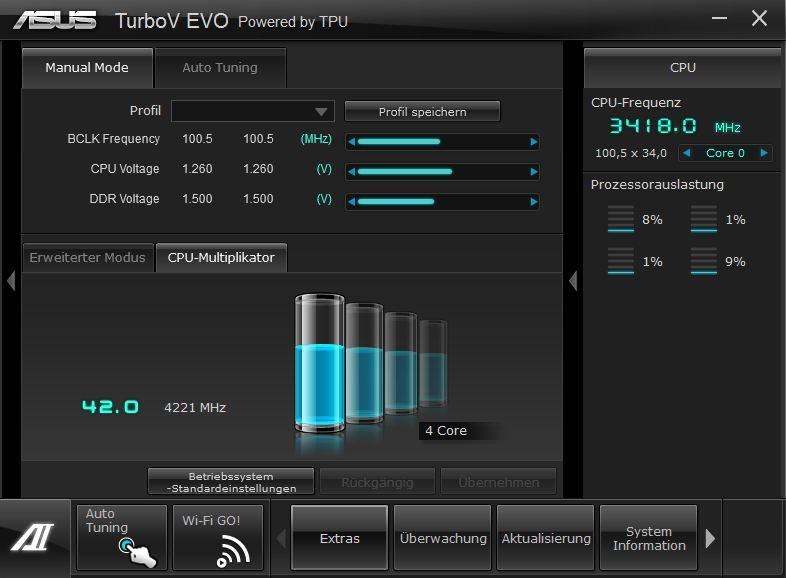Click Betriebssystem-Standardeinstellungen button
This screenshot has height=578, width=786.
click(231, 482)
